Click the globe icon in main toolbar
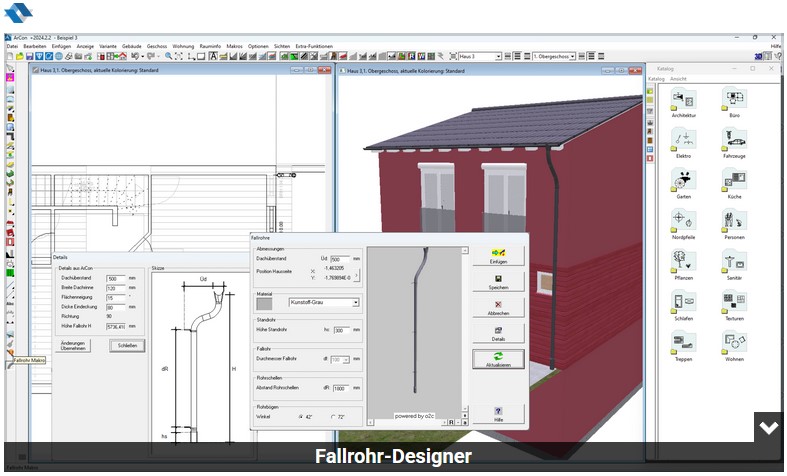Viewport: 787px width, 476px height. [x=59, y=56]
